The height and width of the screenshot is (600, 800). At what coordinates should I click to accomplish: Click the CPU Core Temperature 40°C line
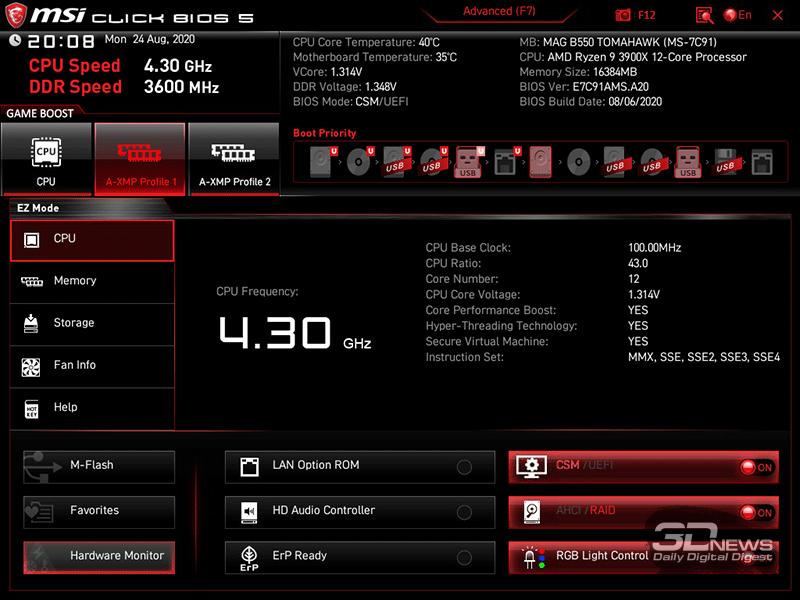[x=366, y=42]
